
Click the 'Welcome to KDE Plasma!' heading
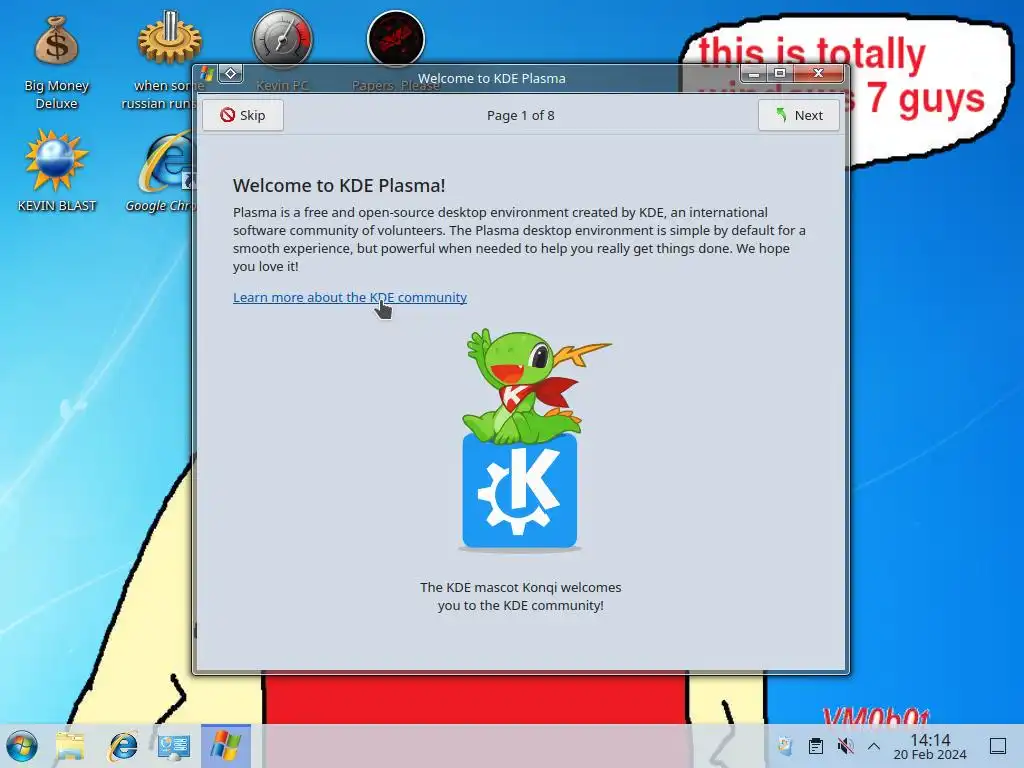(x=339, y=185)
